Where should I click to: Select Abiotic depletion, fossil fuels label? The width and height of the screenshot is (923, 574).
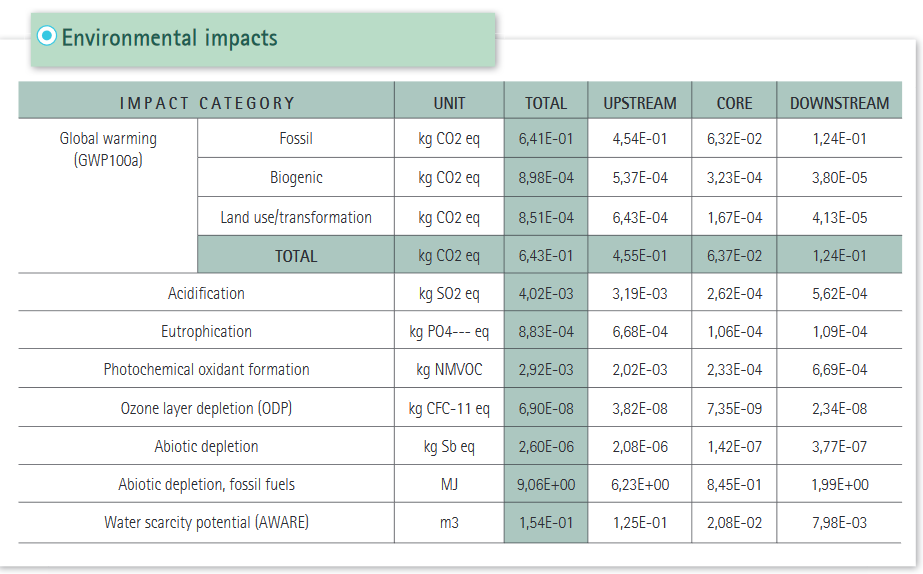pyautogui.click(x=206, y=484)
